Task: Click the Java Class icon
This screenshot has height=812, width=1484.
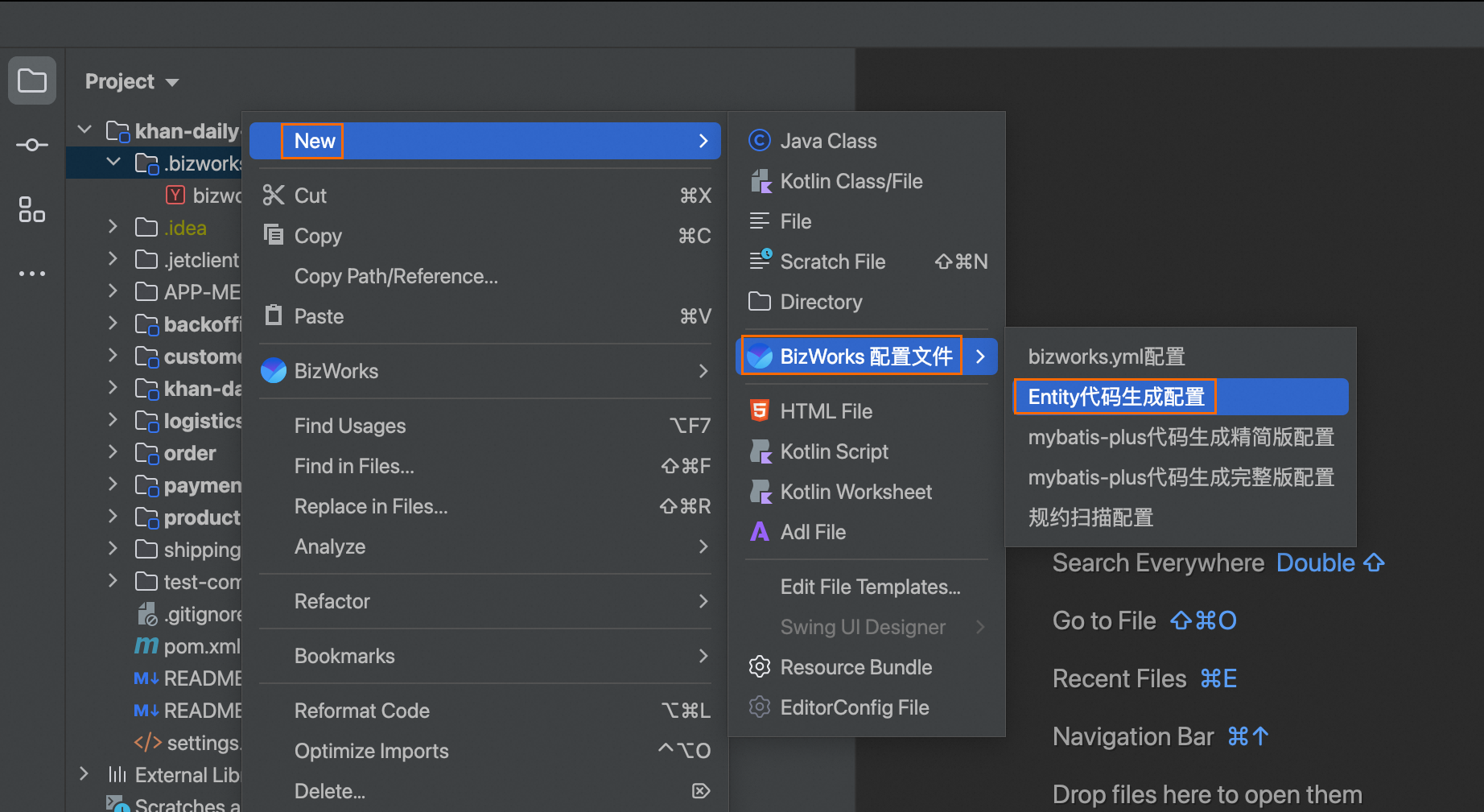Action: pyautogui.click(x=760, y=141)
